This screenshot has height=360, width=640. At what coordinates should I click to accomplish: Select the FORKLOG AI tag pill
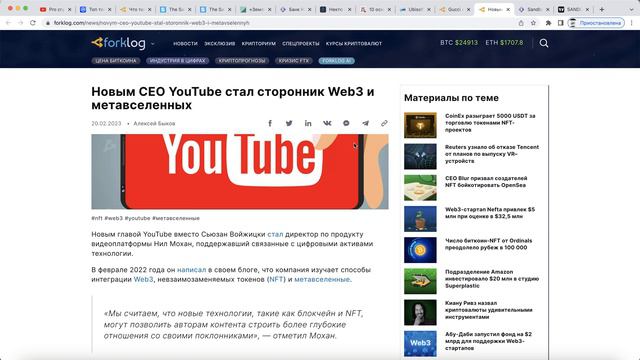[337, 61]
